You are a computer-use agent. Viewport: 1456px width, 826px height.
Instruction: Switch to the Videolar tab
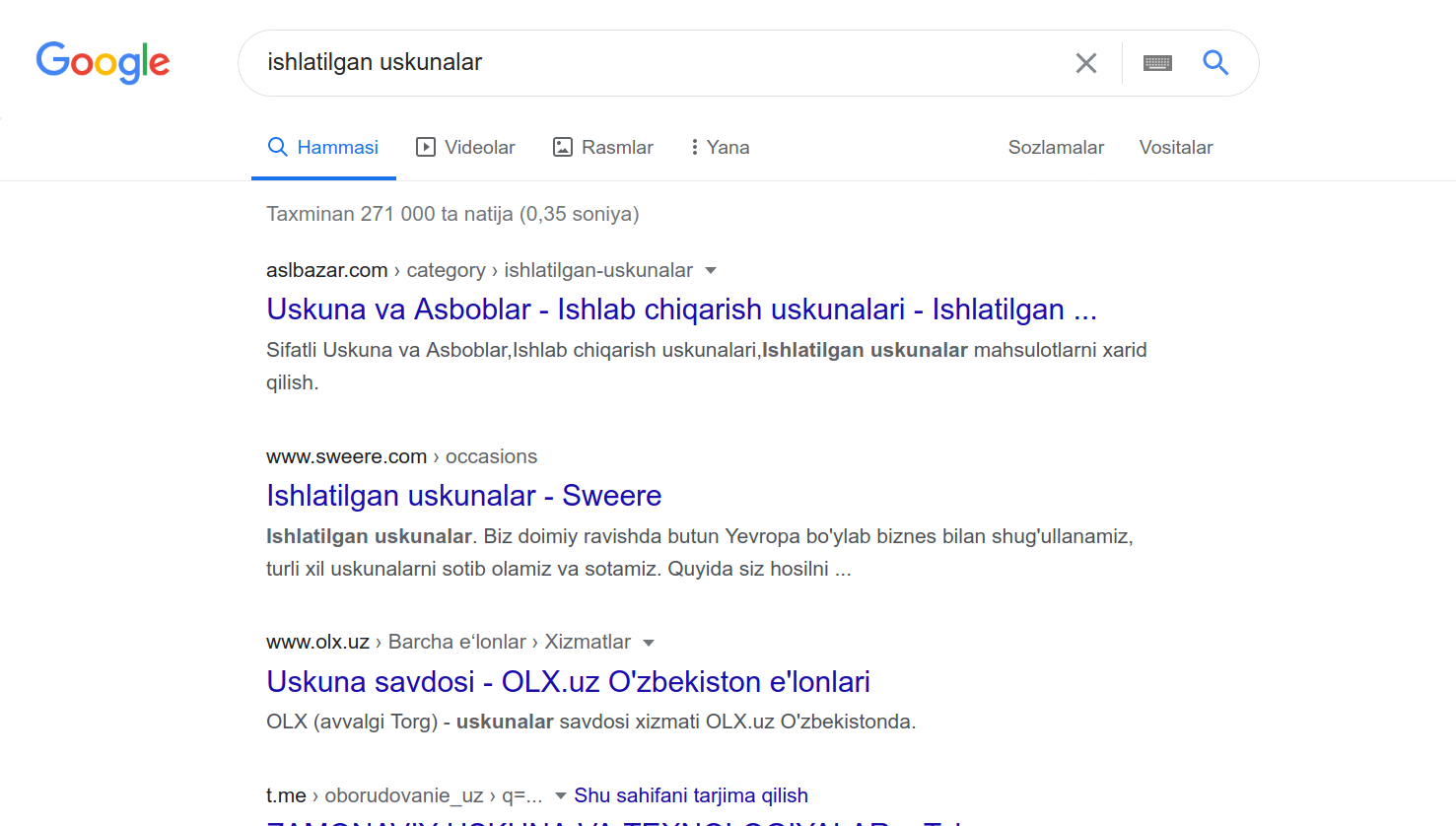point(465,147)
